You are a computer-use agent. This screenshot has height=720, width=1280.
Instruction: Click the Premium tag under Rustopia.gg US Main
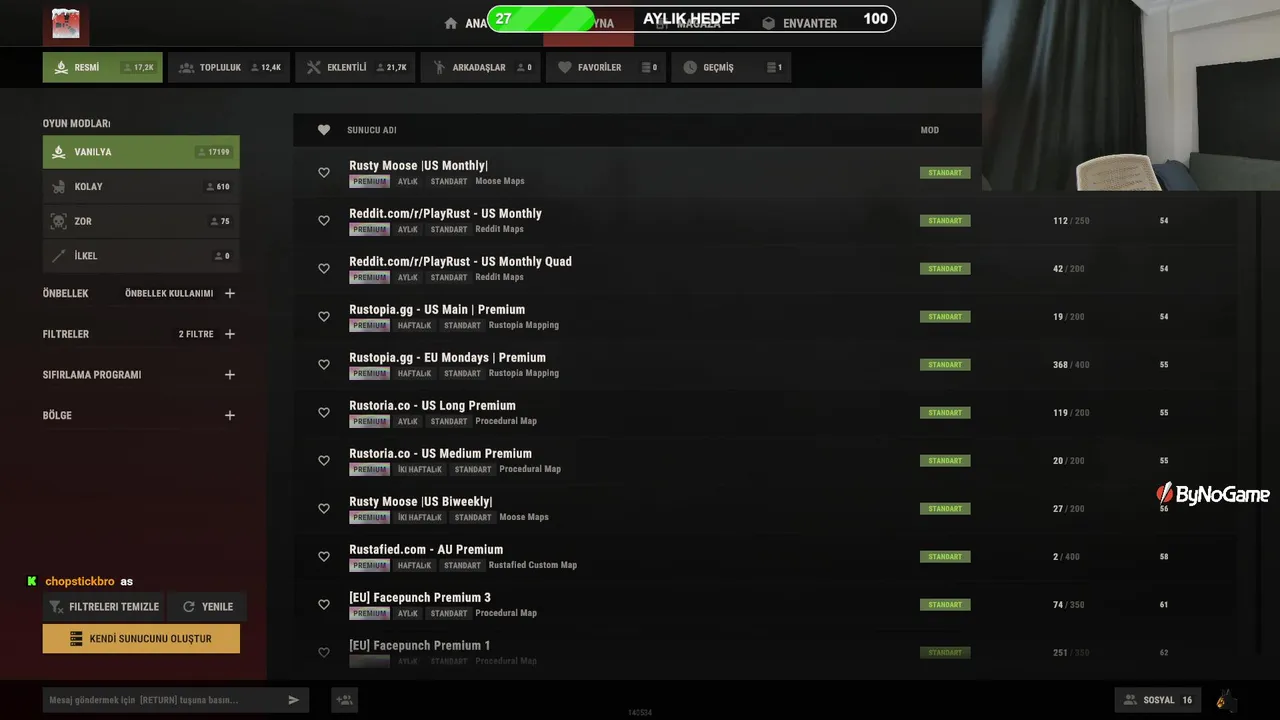coord(369,325)
